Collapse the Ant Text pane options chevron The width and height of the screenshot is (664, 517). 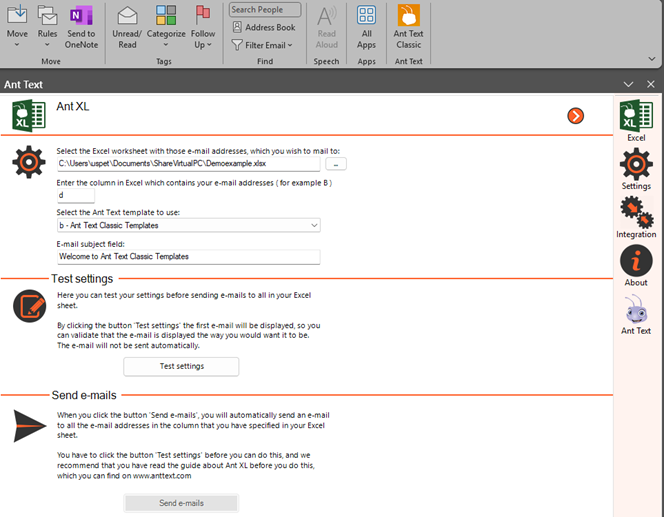628,85
